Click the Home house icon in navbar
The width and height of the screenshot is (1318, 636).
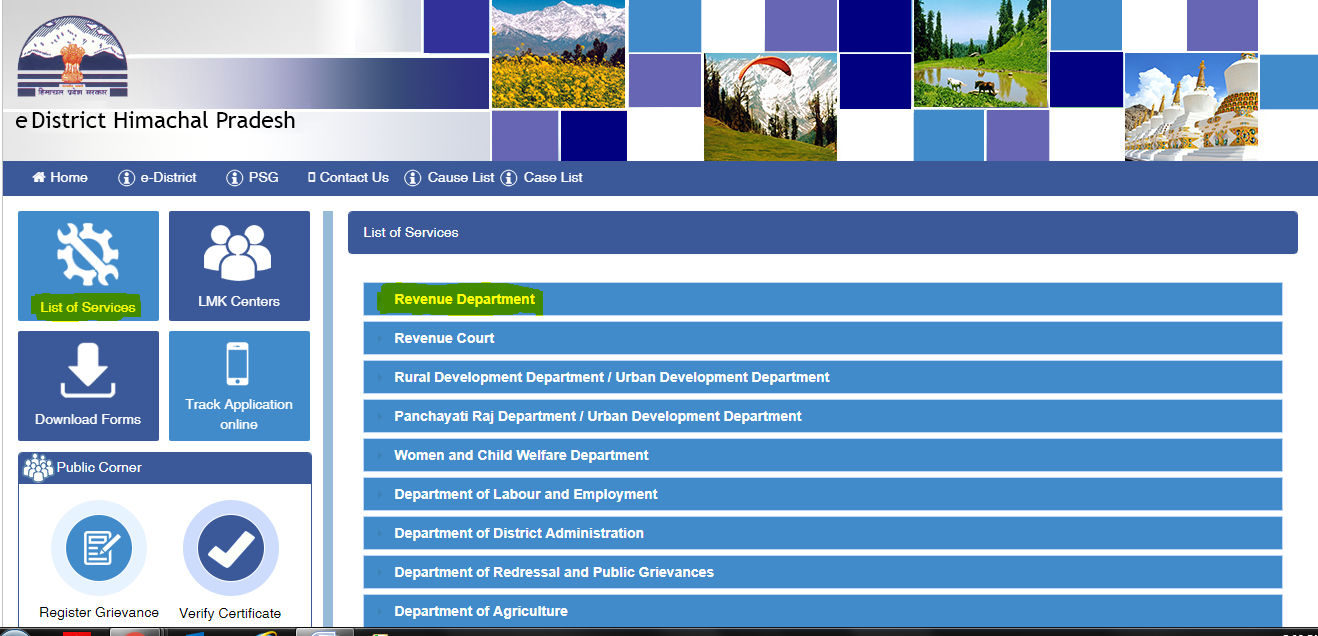point(38,177)
